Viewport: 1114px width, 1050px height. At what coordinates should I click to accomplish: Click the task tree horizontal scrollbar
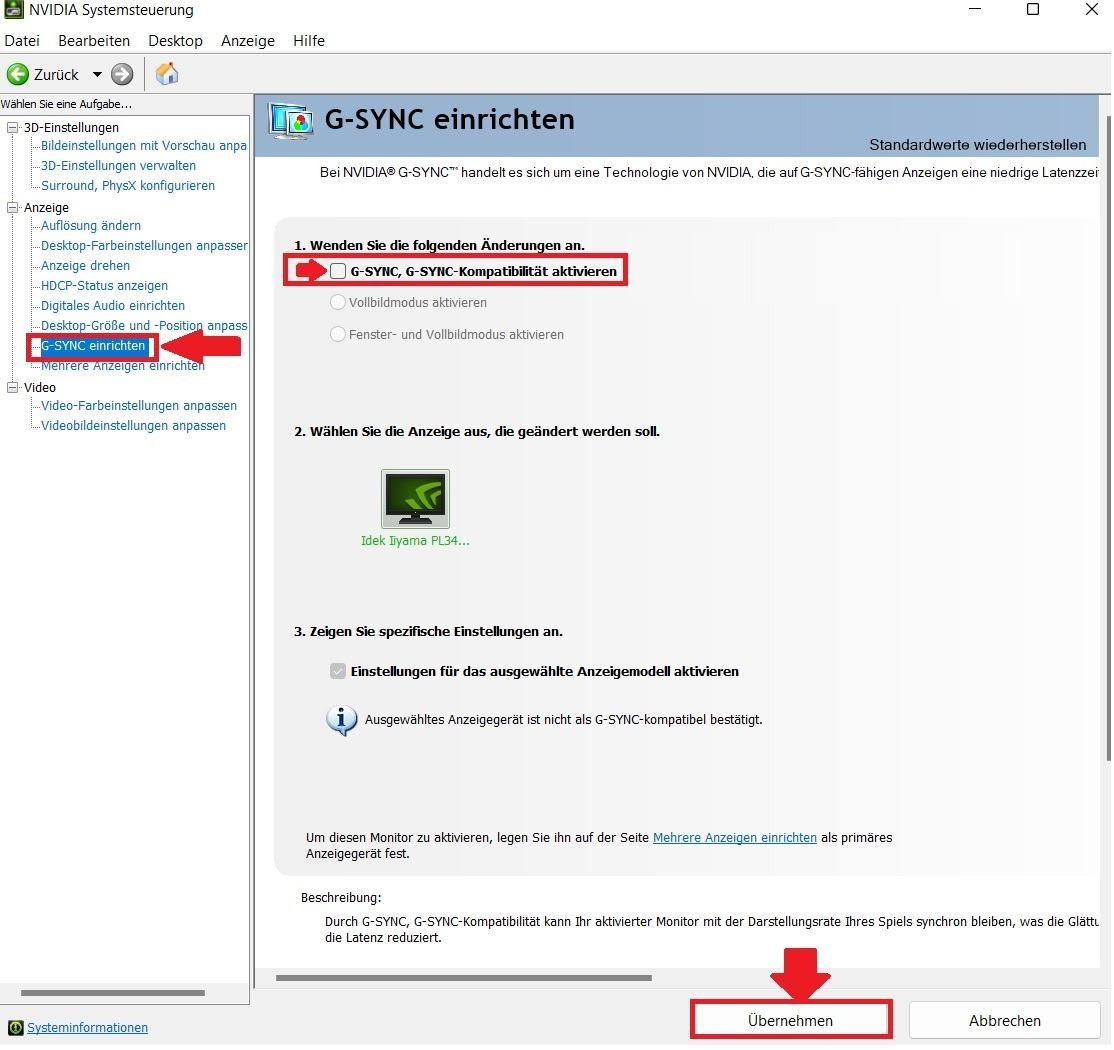click(113, 992)
